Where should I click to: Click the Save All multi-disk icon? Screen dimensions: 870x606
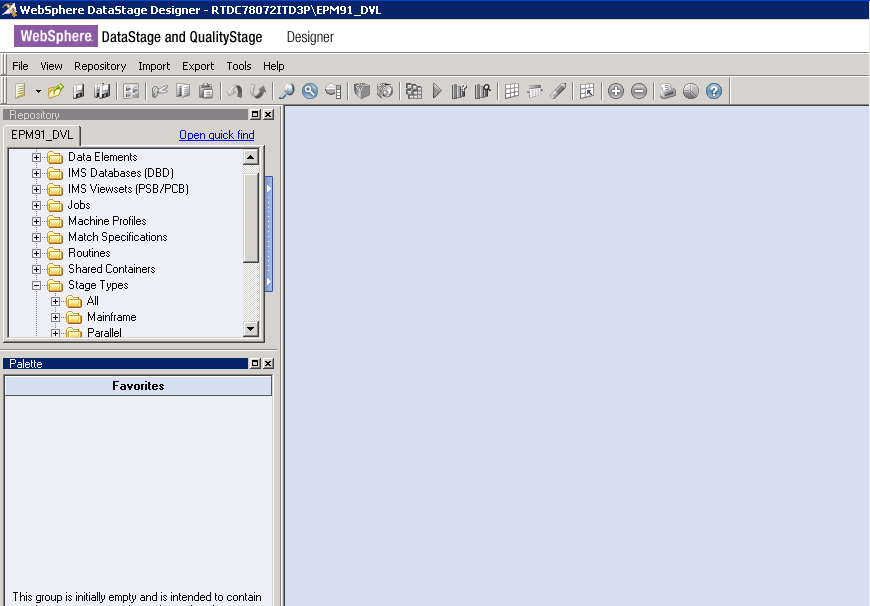[x=102, y=90]
